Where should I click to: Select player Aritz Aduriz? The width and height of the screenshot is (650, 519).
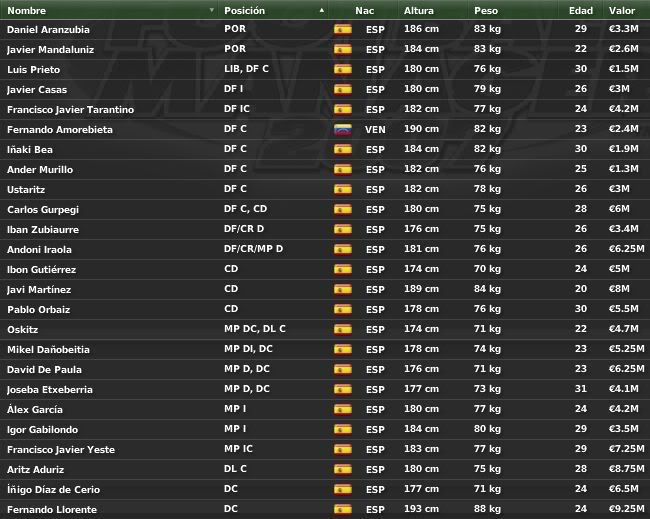pyautogui.click(x=36, y=469)
